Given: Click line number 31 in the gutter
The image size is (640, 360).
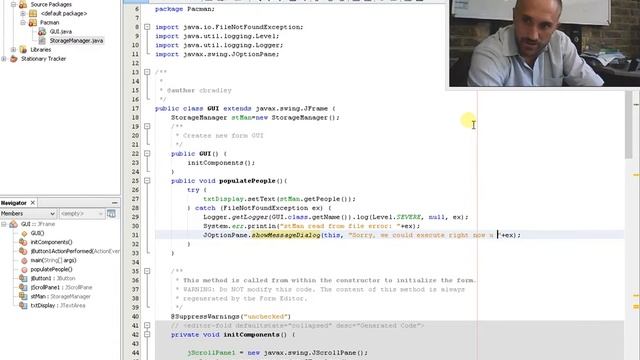Looking at the screenshot, I should pyautogui.click(x=135, y=235).
